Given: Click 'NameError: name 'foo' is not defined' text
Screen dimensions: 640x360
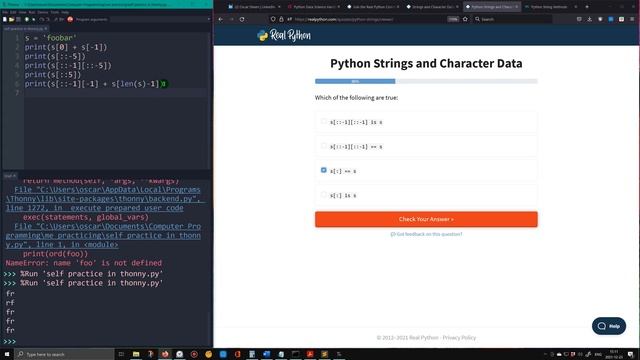Looking at the screenshot, I should [84, 263].
